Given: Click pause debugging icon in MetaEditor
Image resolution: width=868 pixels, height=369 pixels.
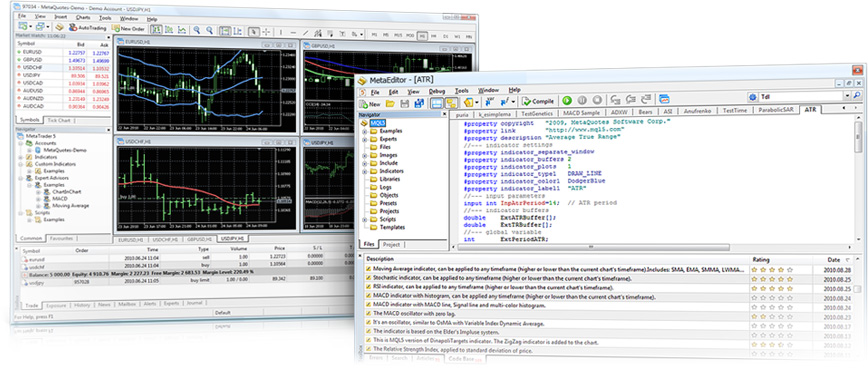Looking at the screenshot, I should click(x=582, y=101).
